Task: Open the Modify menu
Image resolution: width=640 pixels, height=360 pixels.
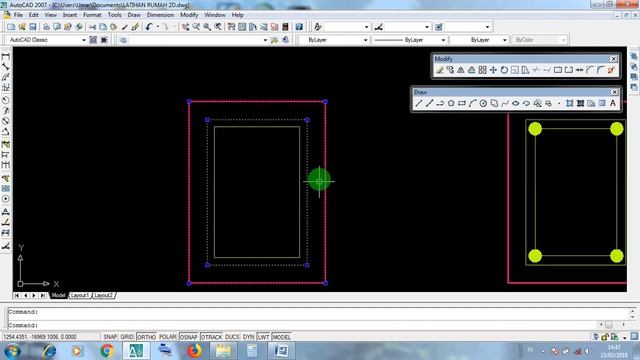Action: (x=189, y=15)
